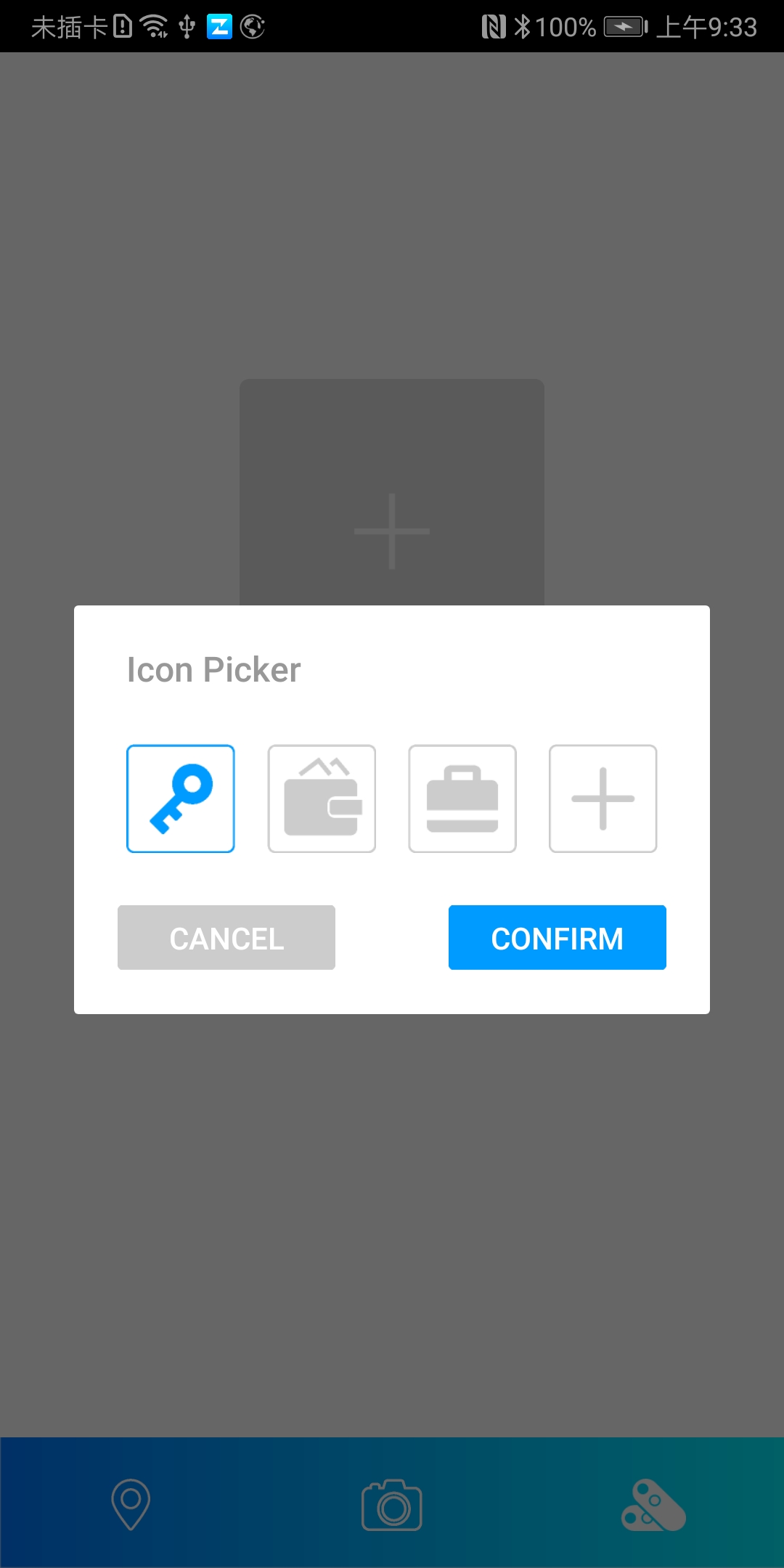Select the blue key icon

click(181, 799)
